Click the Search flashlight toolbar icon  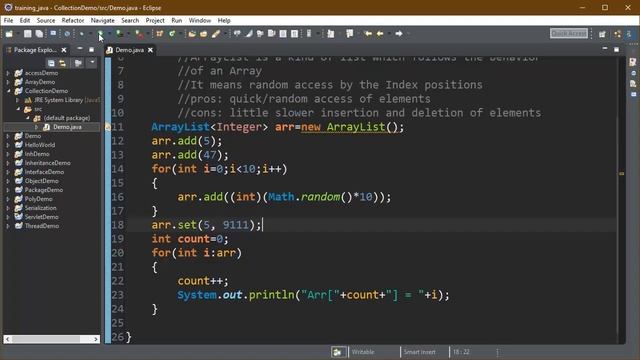point(216,34)
